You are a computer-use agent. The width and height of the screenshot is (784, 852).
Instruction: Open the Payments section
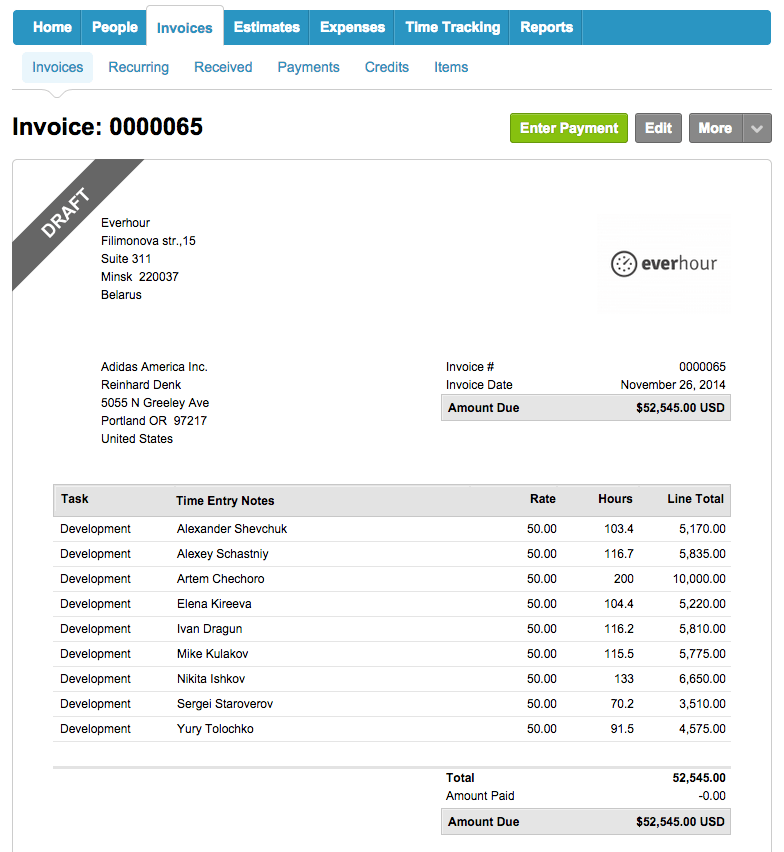pyautogui.click(x=308, y=67)
